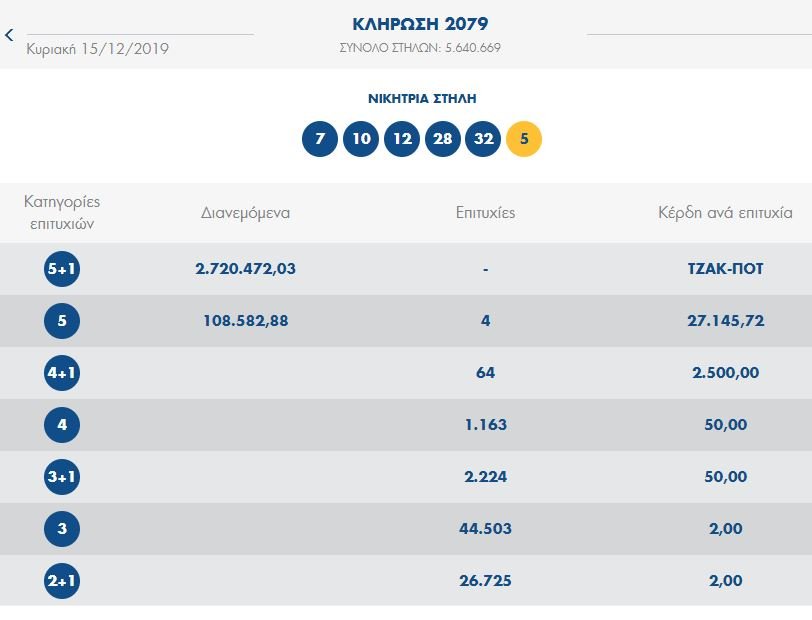
Task: Click the Επιτυχίες column header
Action: point(485,213)
